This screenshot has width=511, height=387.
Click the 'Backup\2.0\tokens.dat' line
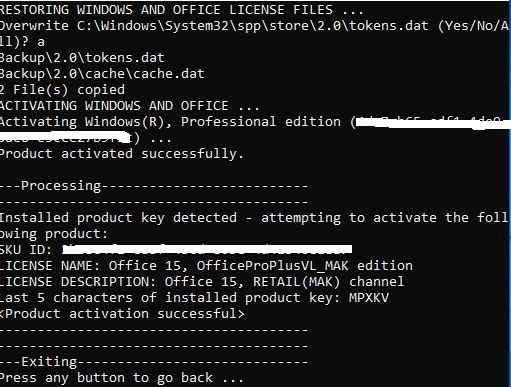click(82, 58)
